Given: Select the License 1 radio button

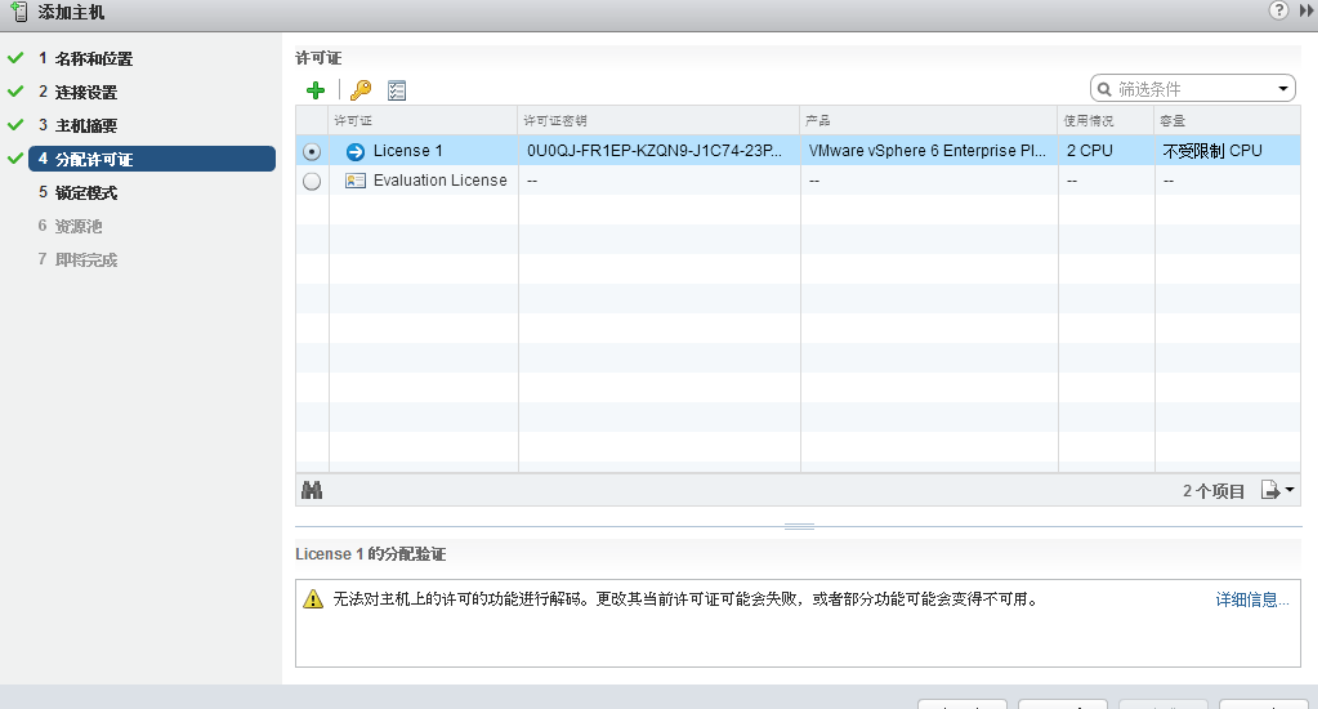Looking at the screenshot, I should point(312,152).
